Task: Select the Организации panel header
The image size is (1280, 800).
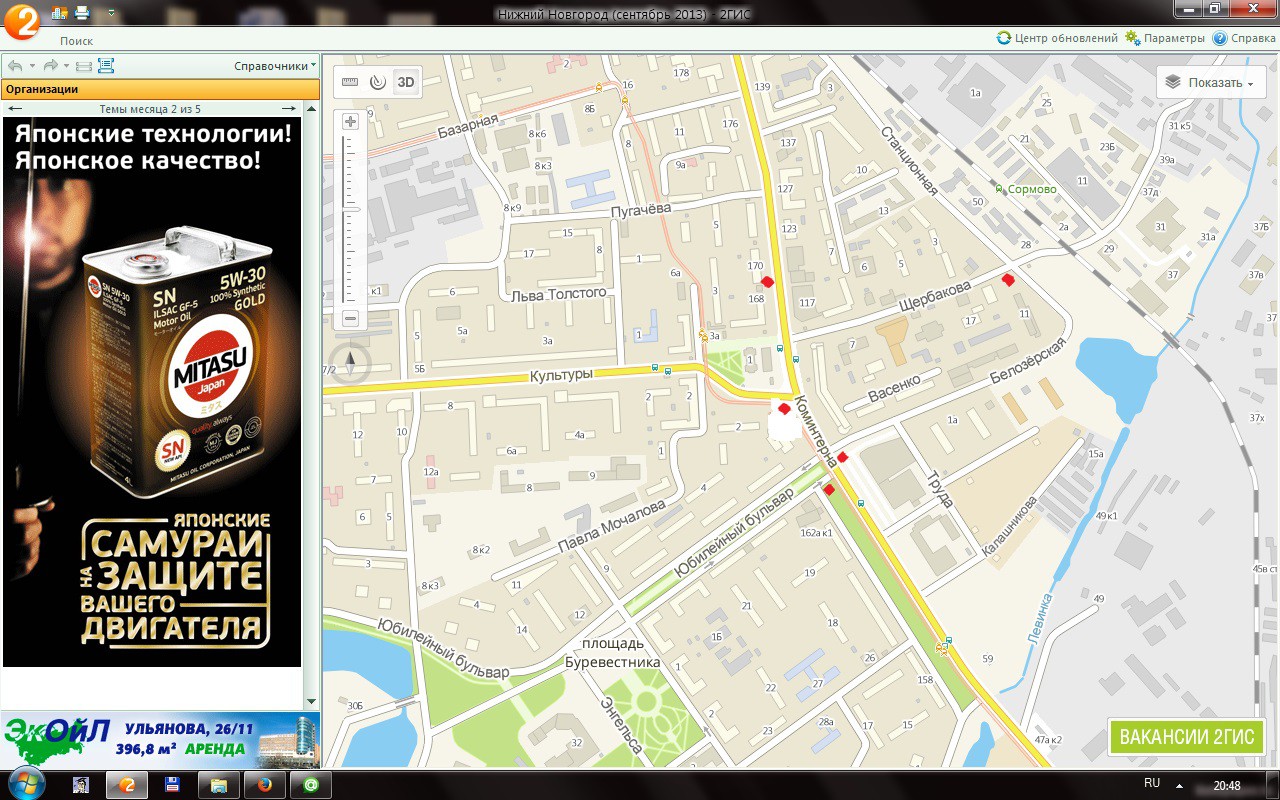Action: coord(160,89)
